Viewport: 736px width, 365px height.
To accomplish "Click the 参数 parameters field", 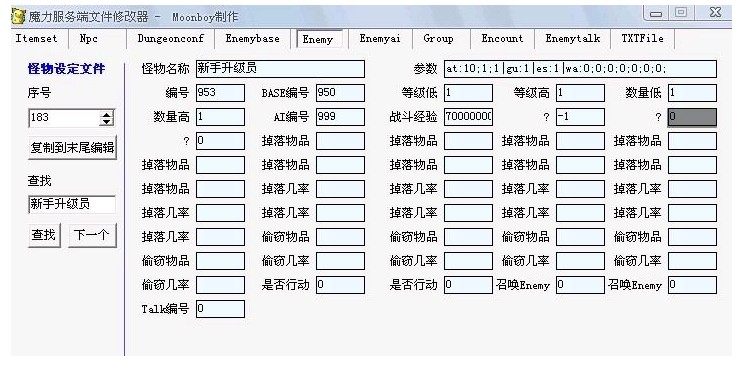I will click(x=580, y=69).
